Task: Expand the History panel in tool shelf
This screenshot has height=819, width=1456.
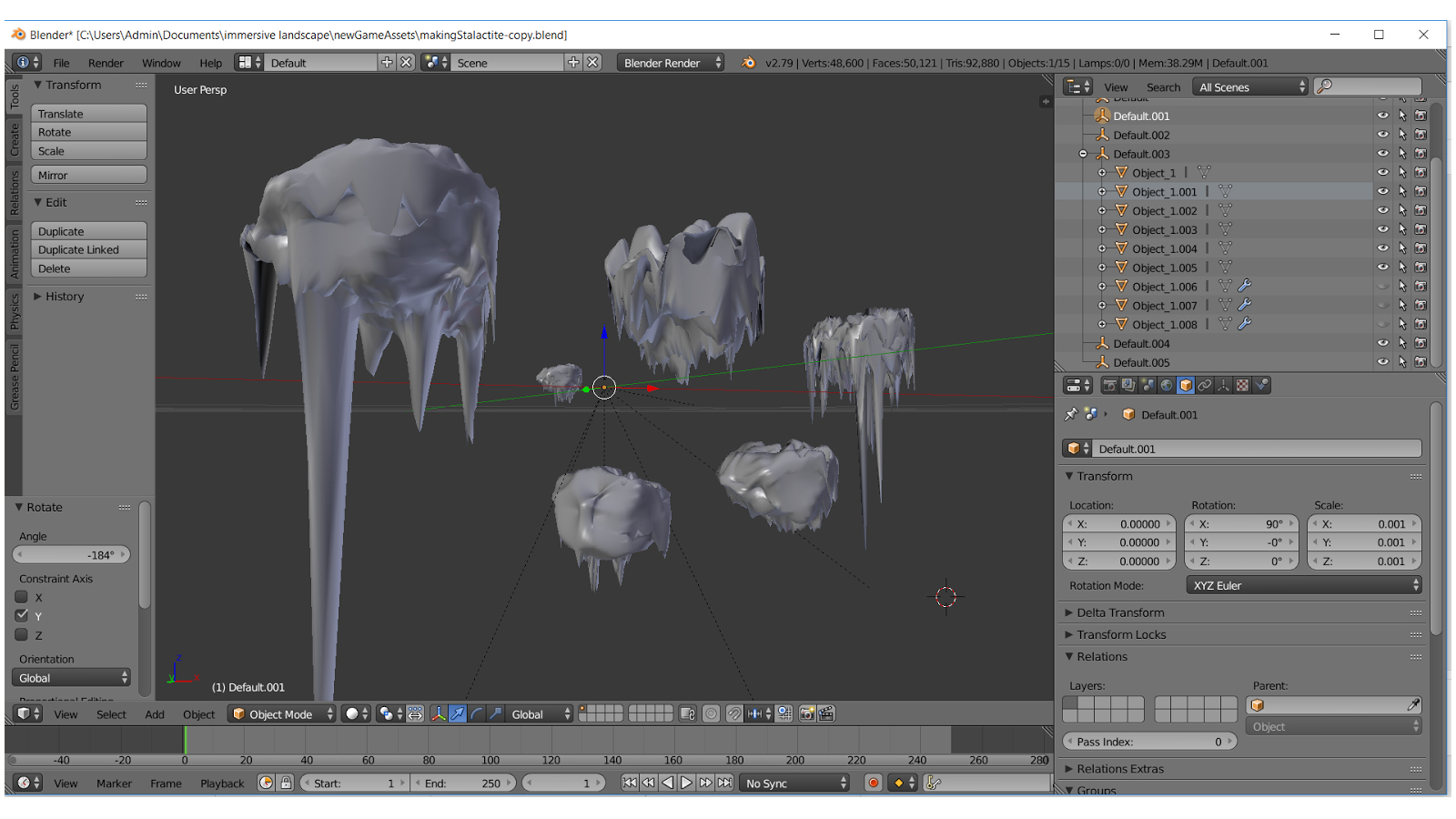Action: tap(65, 297)
